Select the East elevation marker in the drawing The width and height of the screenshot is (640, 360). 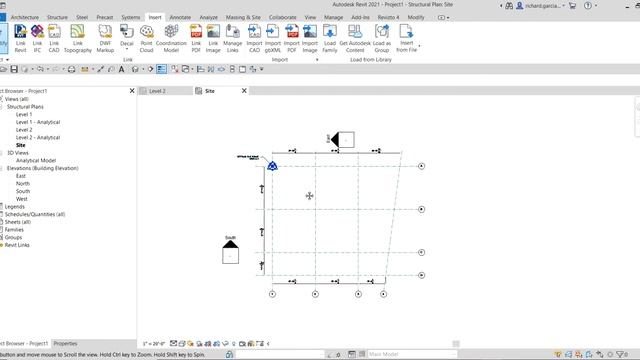coord(342,140)
